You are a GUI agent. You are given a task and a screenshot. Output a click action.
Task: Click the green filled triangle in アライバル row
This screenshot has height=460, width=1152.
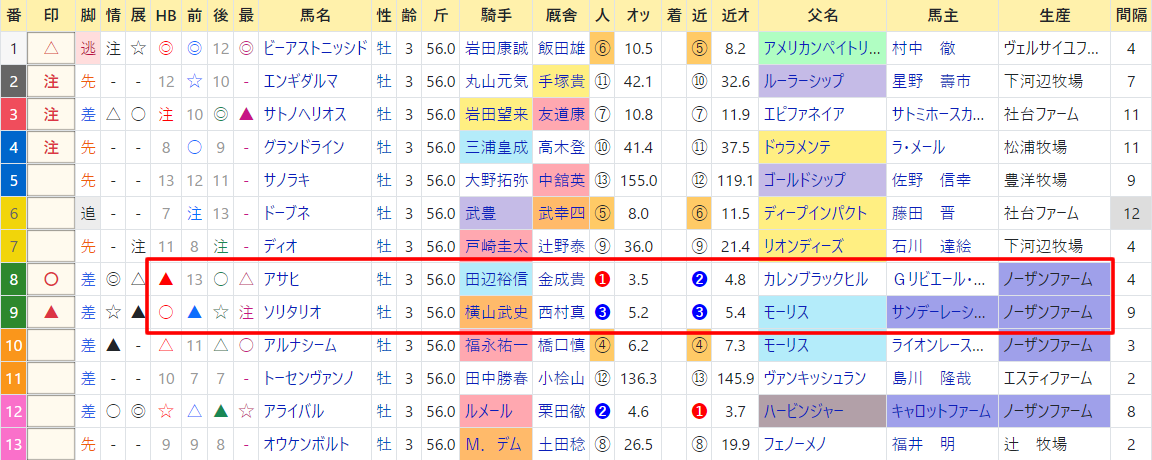220,411
